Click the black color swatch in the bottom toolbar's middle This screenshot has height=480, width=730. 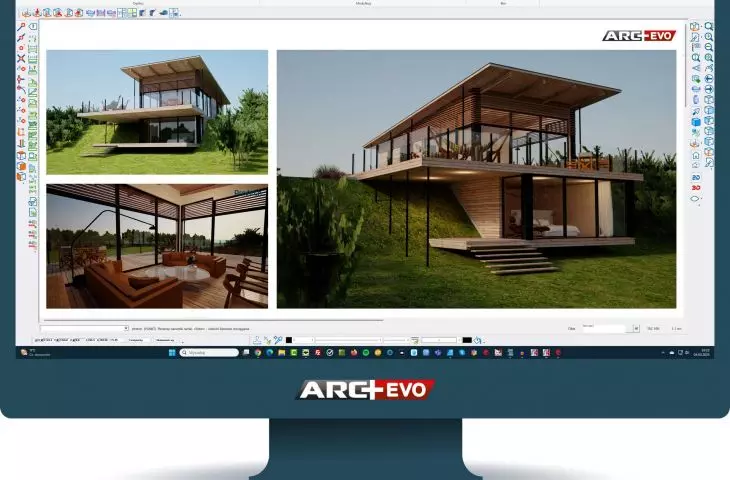(x=289, y=340)
